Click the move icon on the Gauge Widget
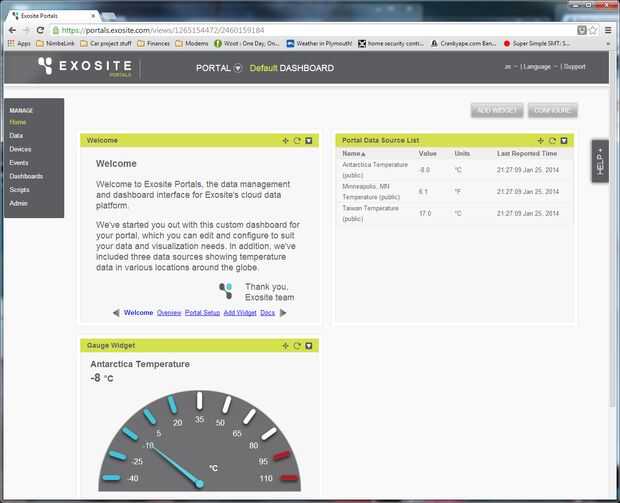 click(285, 346)
